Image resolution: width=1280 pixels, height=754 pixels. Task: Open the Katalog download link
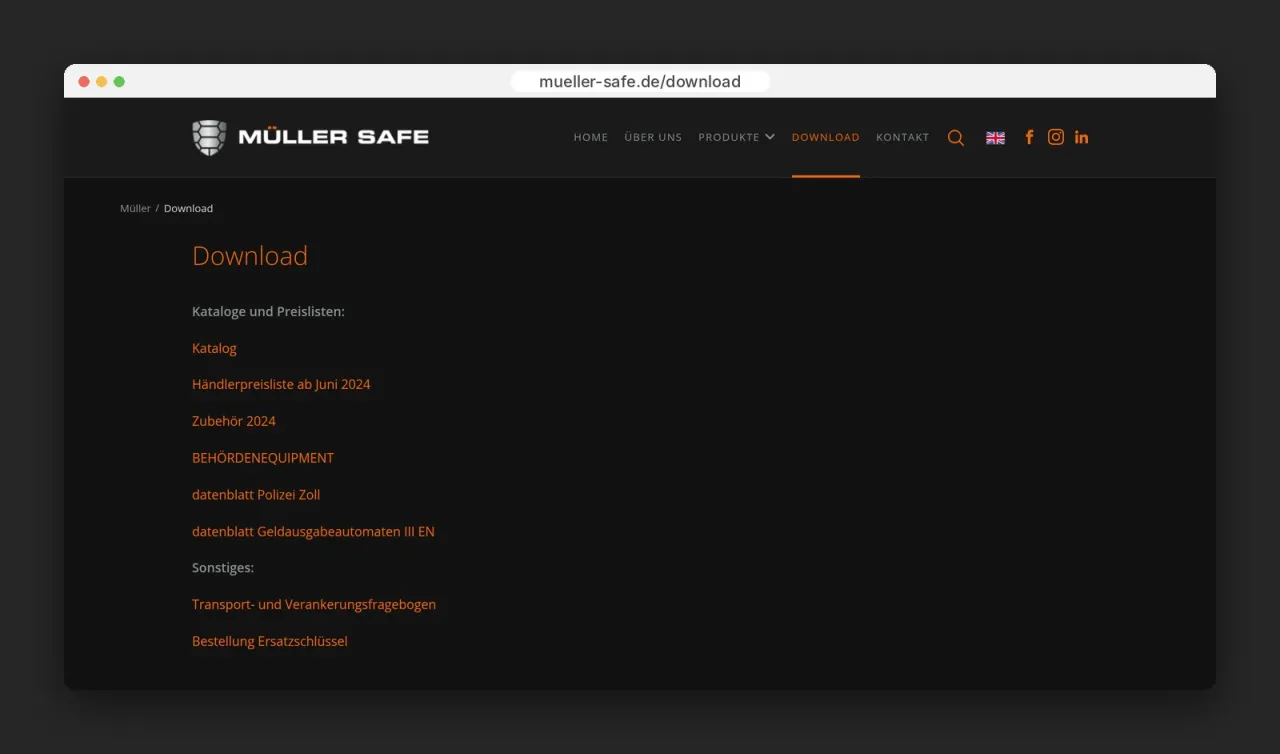214,348
